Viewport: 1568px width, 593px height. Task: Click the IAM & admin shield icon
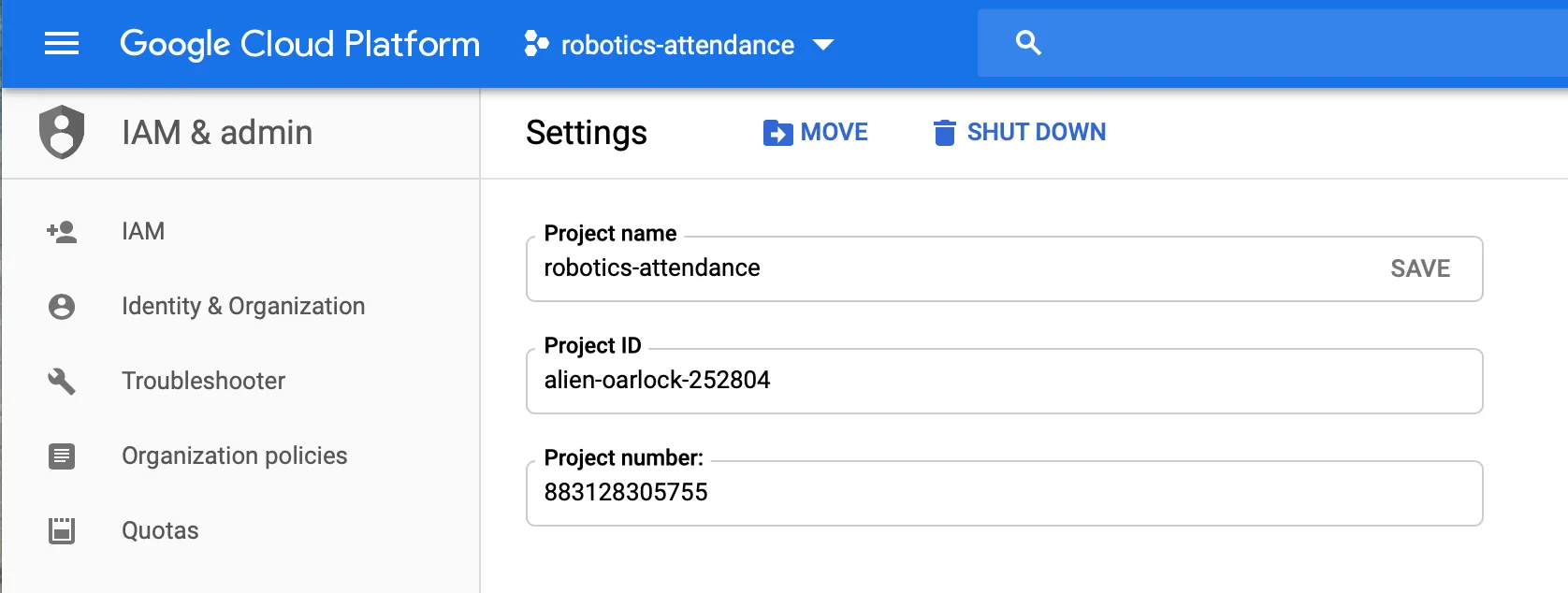tap(62, 132)
